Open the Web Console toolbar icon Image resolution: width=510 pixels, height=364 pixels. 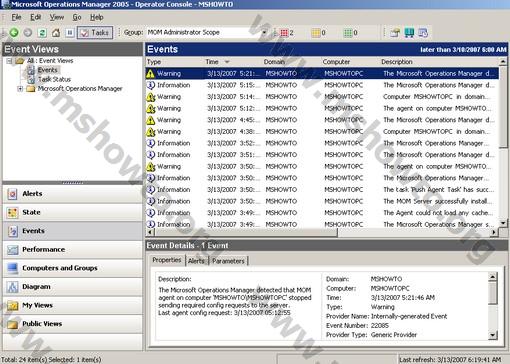tap(409, 33)
